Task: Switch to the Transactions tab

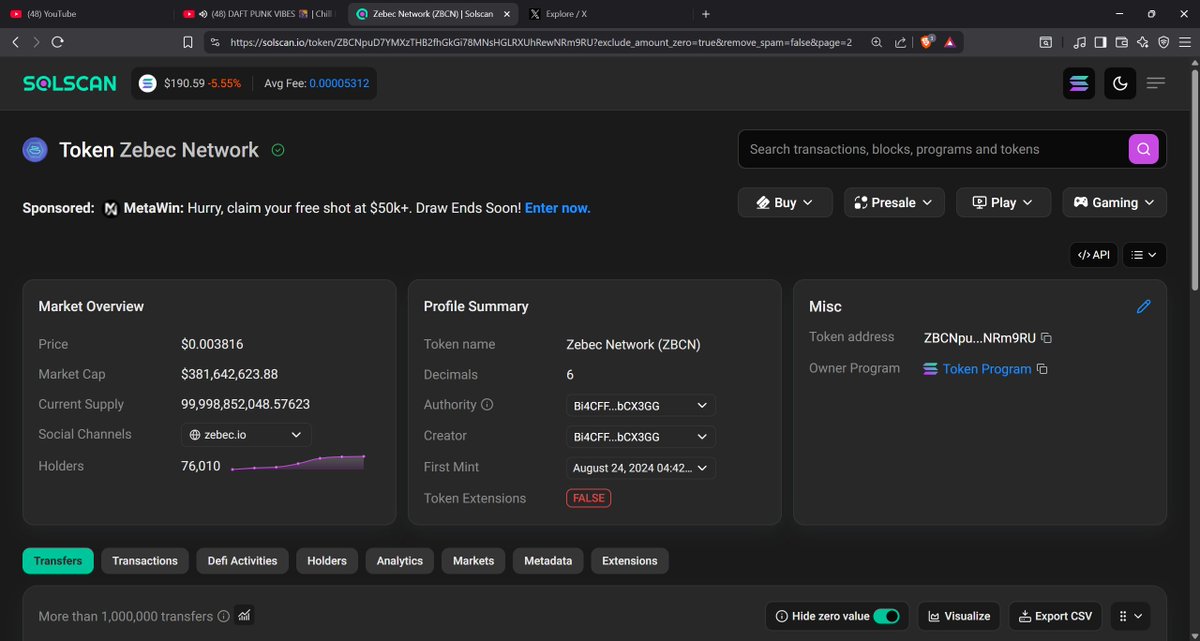Action: click(145, 561)
